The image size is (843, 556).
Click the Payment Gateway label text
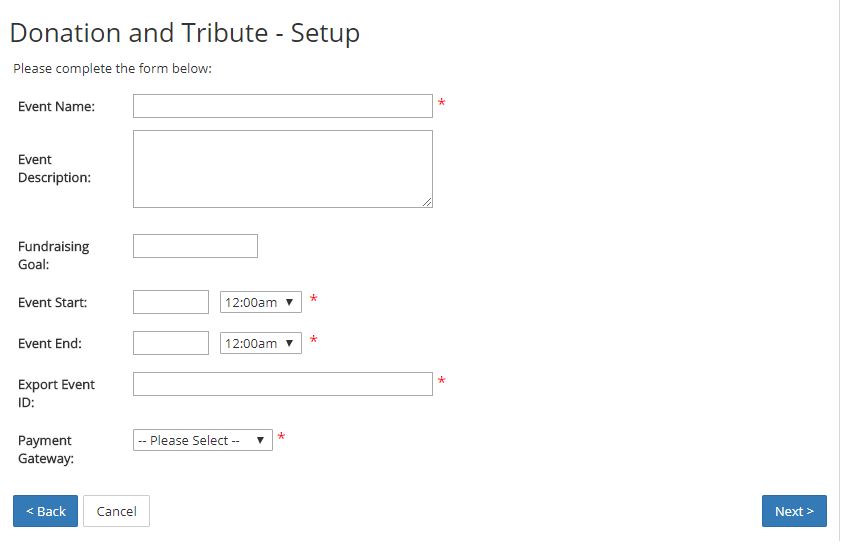point(46,450)
